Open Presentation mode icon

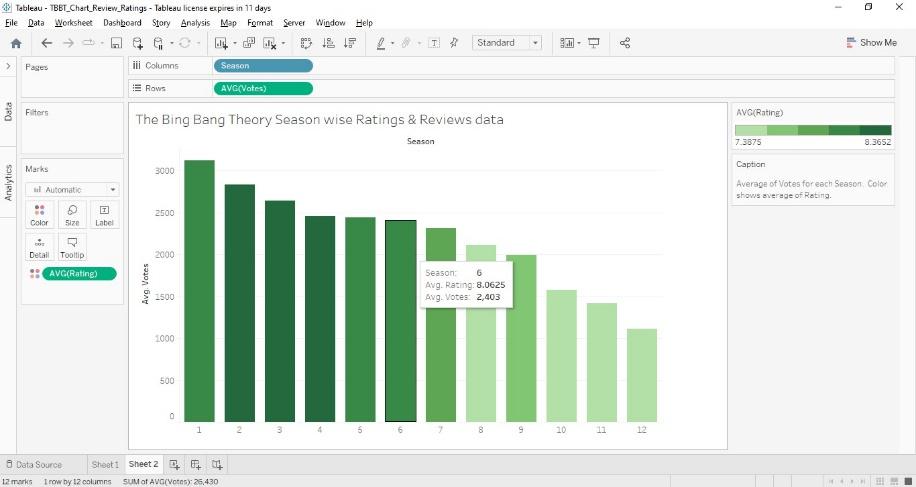click(x=594, y=43)
